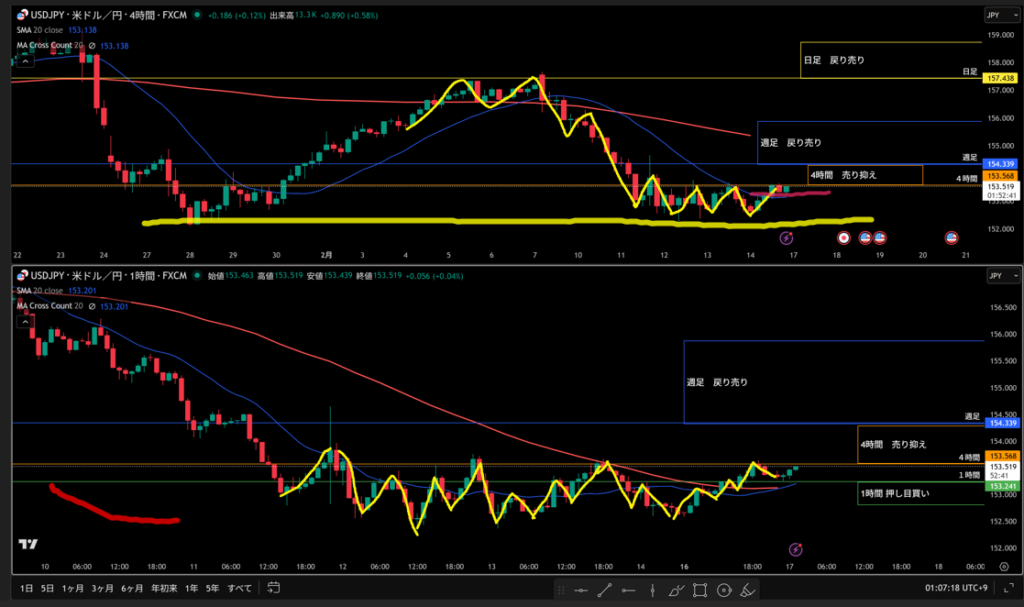Screen dimensions: 1024x607
Task: Switch to the すべて time range
Action: pyautogui.click(x=240, y=587)
